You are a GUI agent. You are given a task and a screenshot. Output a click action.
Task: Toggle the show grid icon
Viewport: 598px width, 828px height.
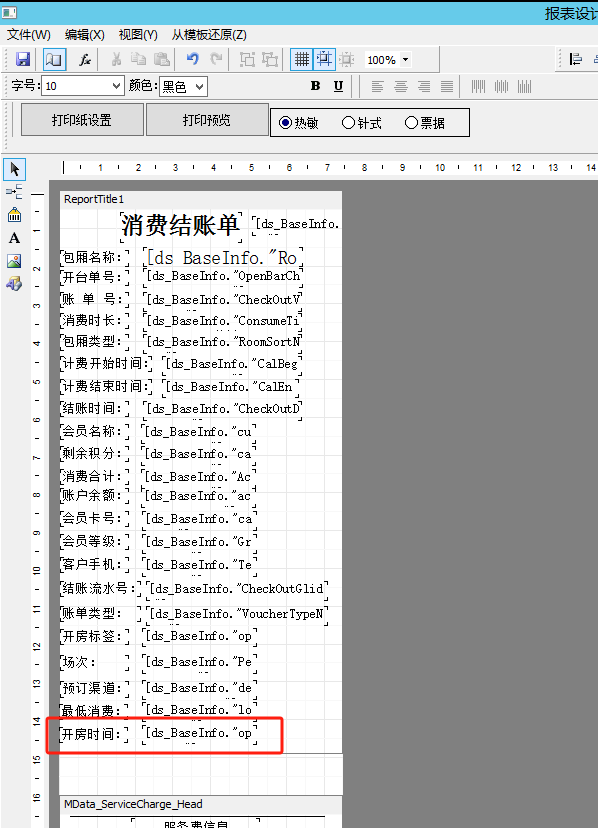tap(302, 59)
